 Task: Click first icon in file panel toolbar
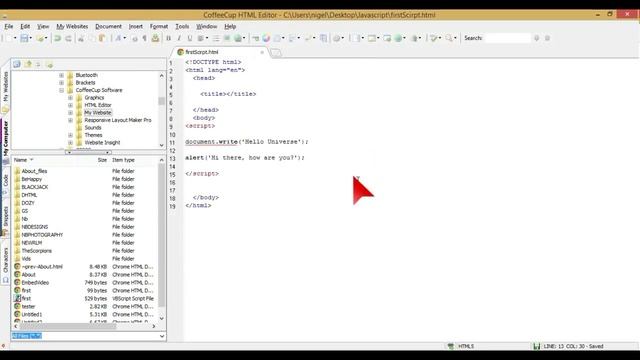click(17, 64)
